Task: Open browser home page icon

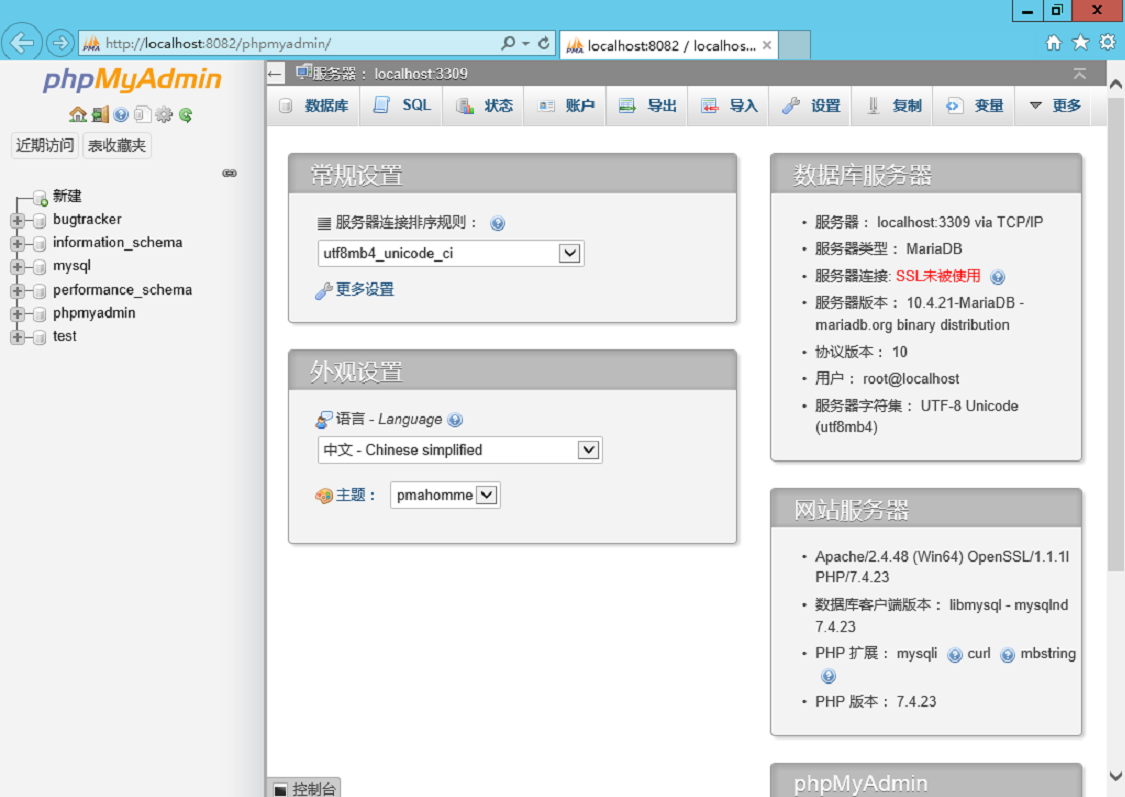Action: pos(1053,43)
